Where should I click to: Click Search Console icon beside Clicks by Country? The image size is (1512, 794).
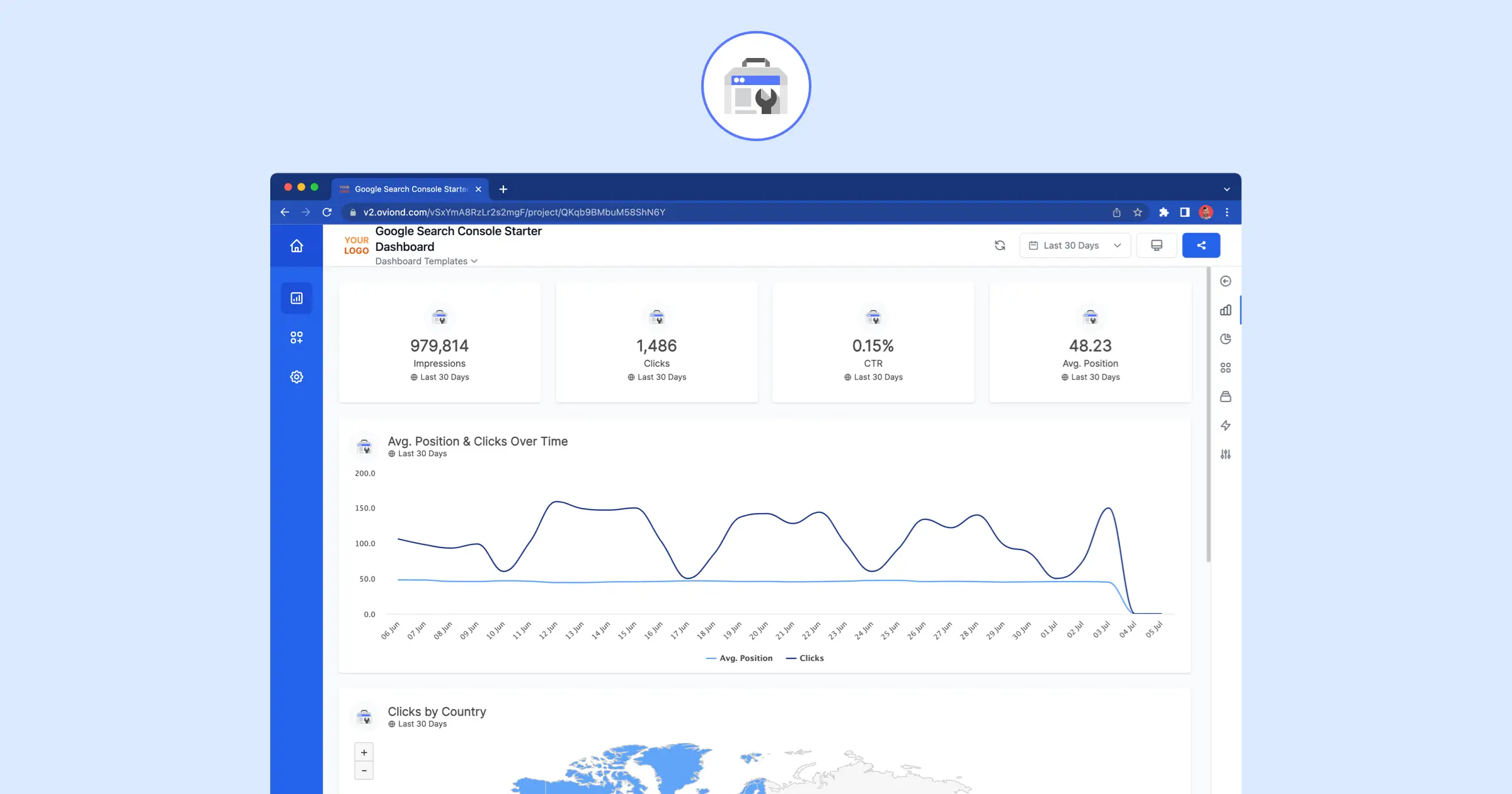click(364, 717)
